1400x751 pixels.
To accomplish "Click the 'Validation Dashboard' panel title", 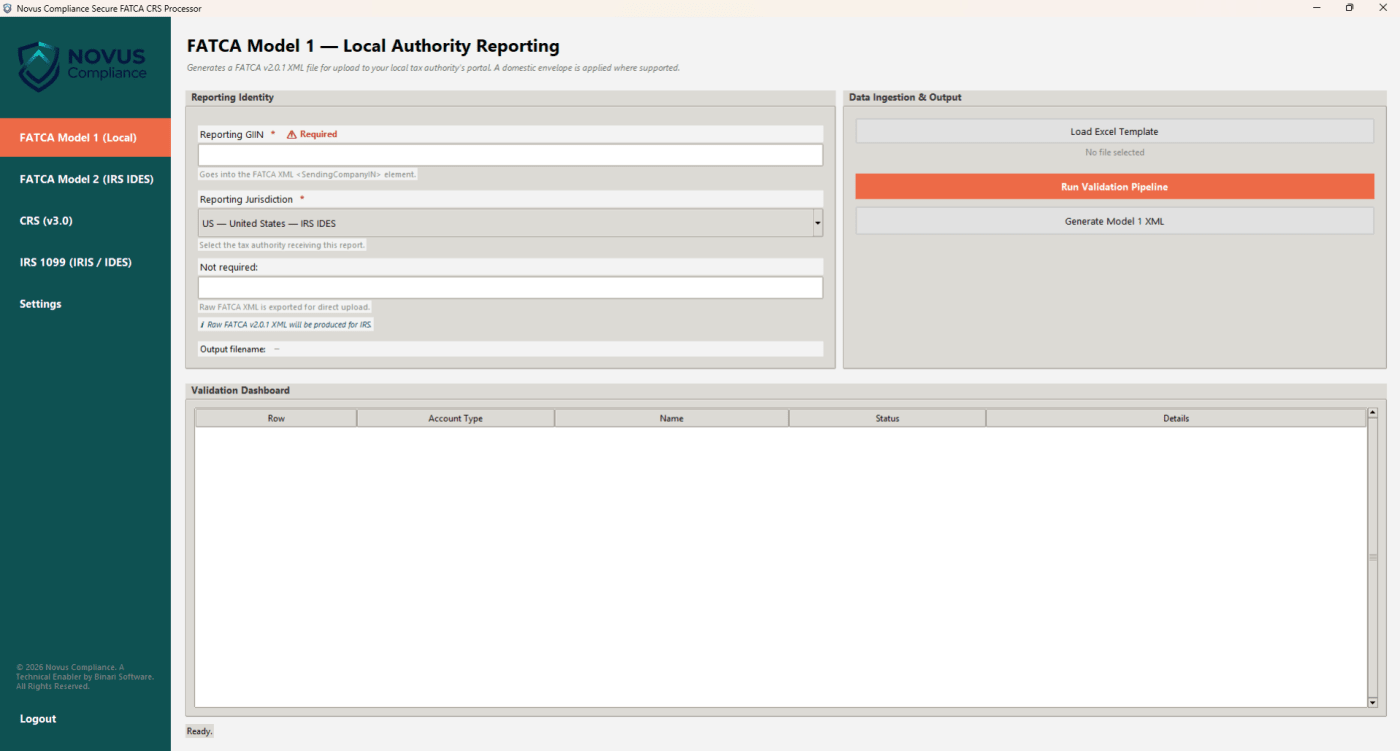I will [240, 390].
